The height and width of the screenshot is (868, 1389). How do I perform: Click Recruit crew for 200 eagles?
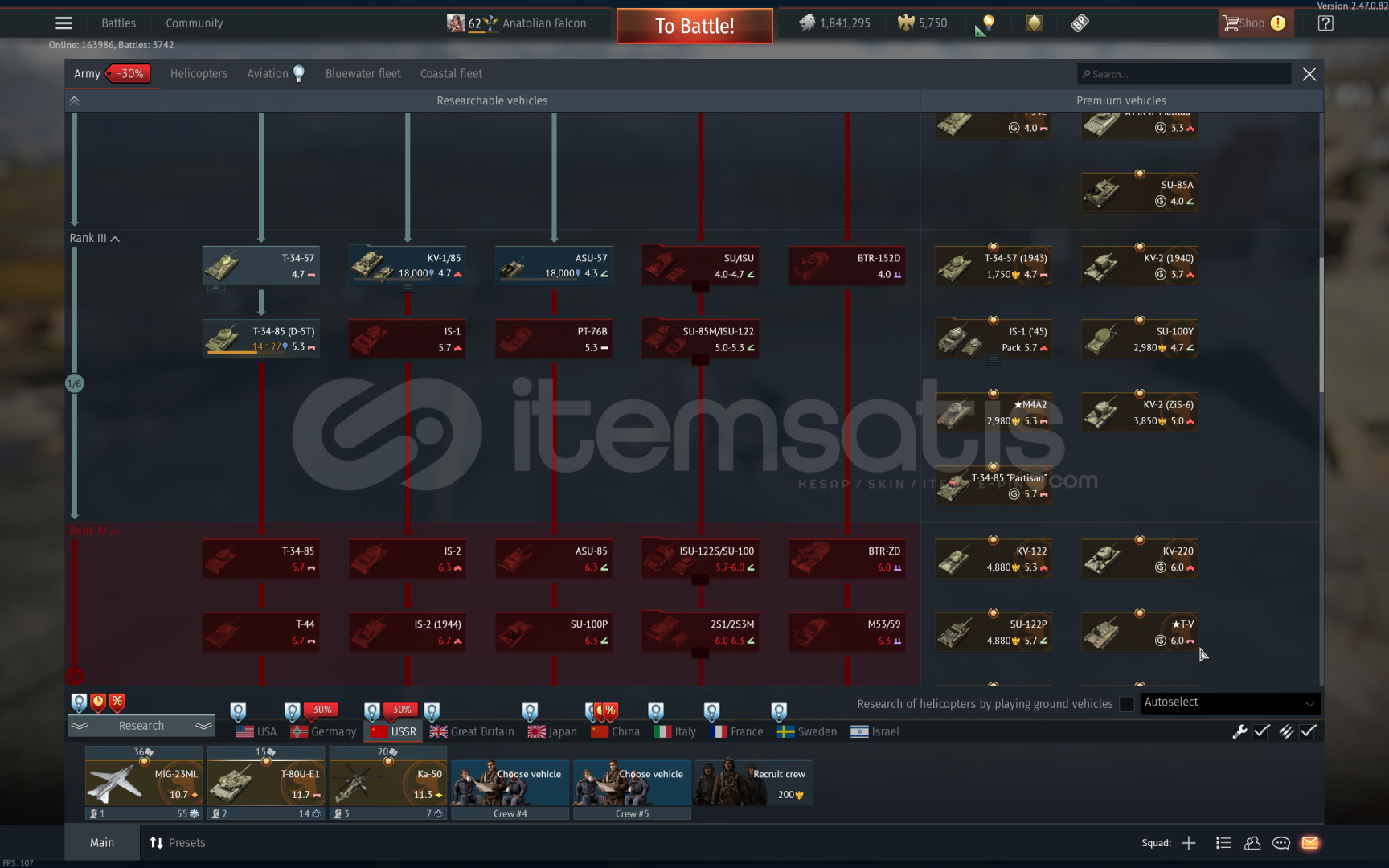tap(754, 784)
